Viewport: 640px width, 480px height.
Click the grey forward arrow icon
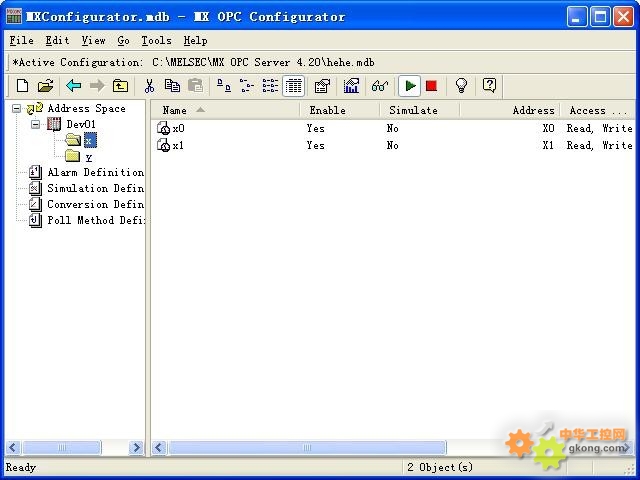pyautogui.click(x=97, y=86)
